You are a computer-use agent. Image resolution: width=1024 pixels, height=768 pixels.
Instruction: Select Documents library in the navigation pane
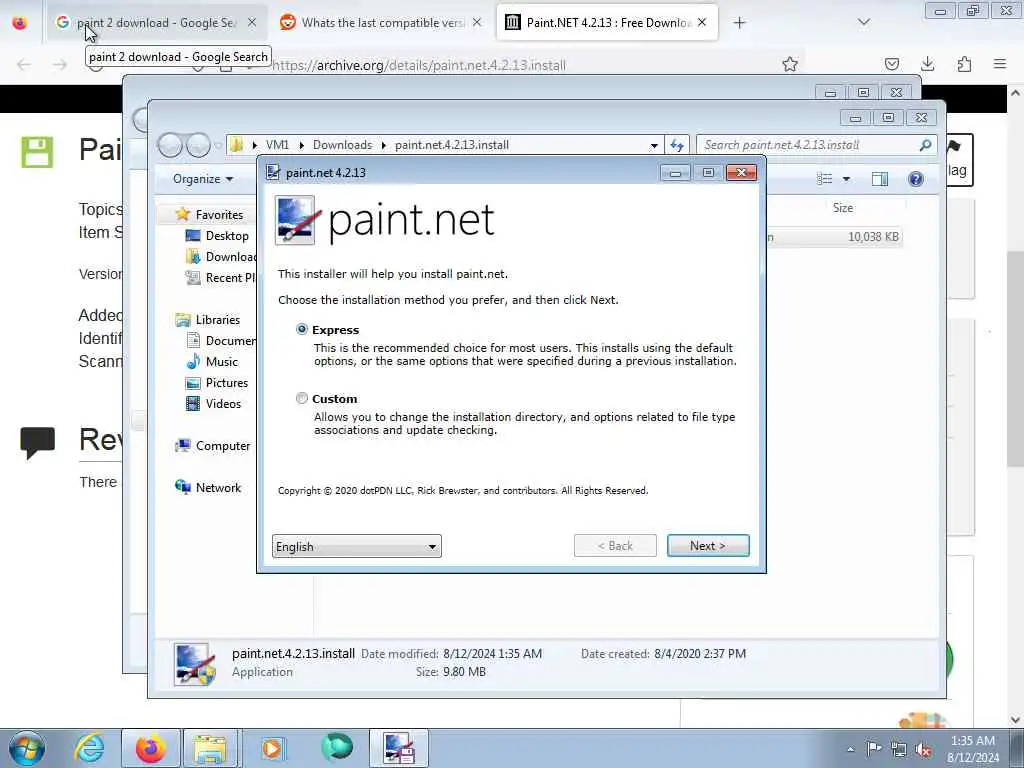coord(222,340)
